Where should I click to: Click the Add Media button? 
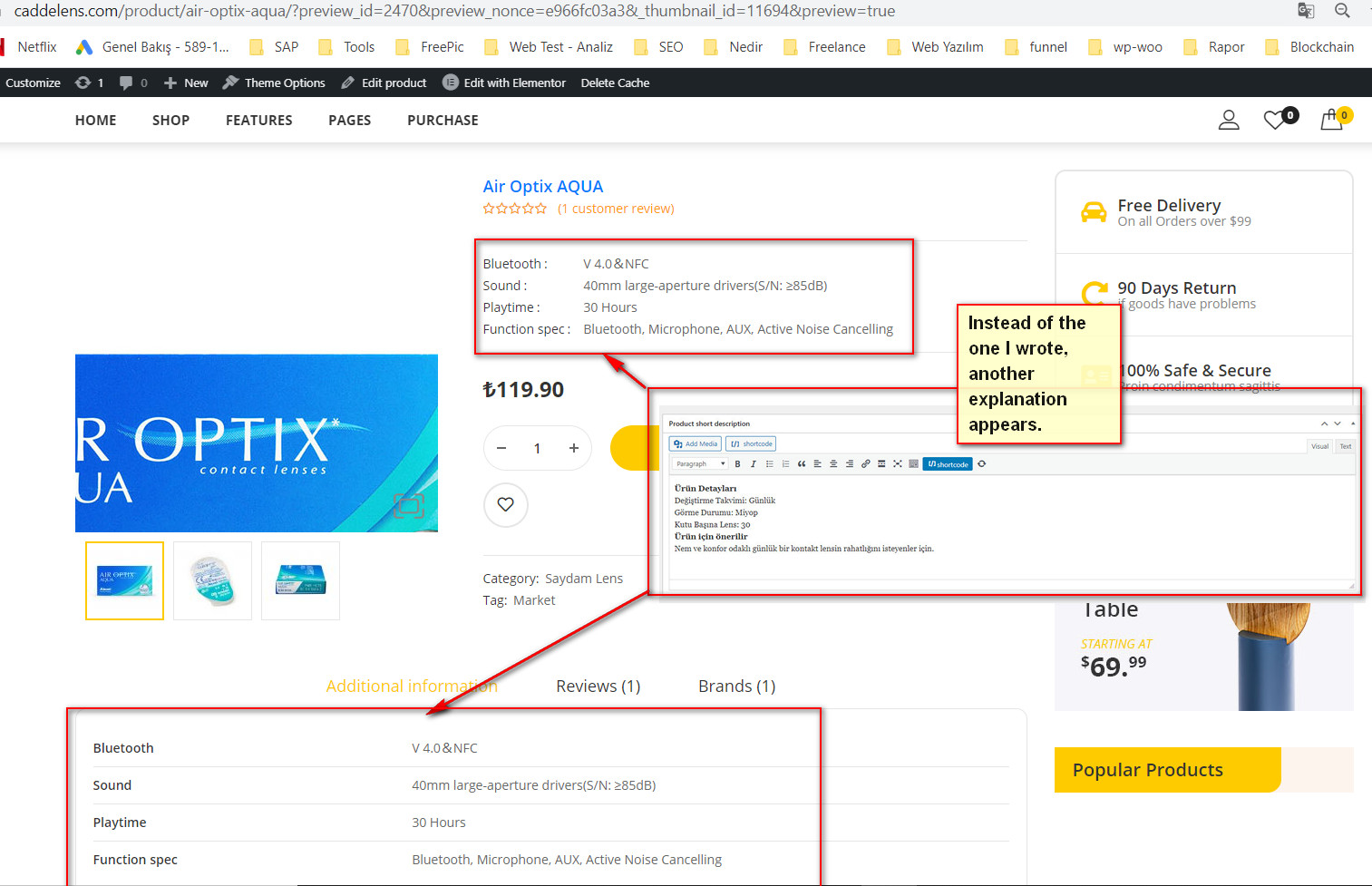(x=696, y=443)
